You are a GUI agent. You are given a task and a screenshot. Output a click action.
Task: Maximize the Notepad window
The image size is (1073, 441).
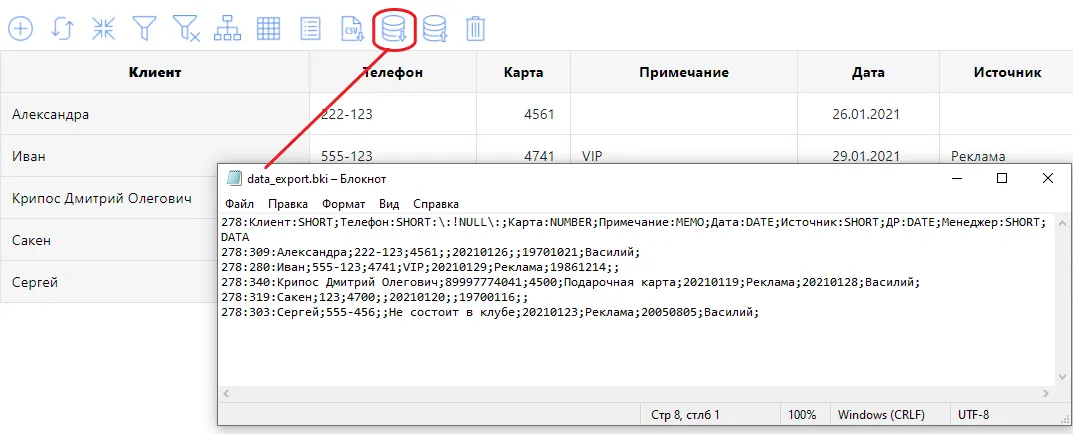tap(1002, 178)
